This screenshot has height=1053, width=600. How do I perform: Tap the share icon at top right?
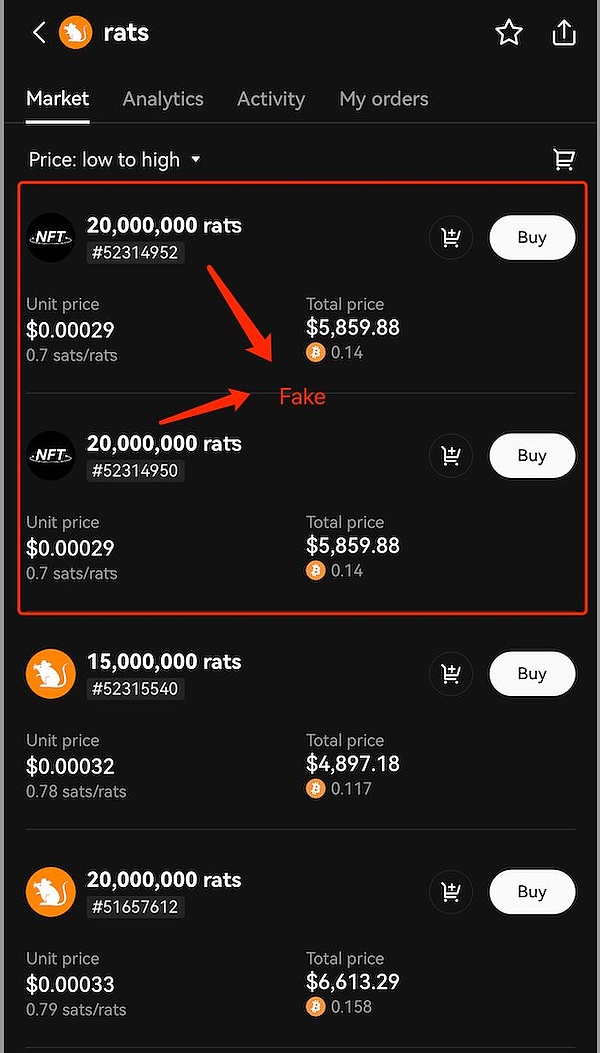click(x=564, y=33)
